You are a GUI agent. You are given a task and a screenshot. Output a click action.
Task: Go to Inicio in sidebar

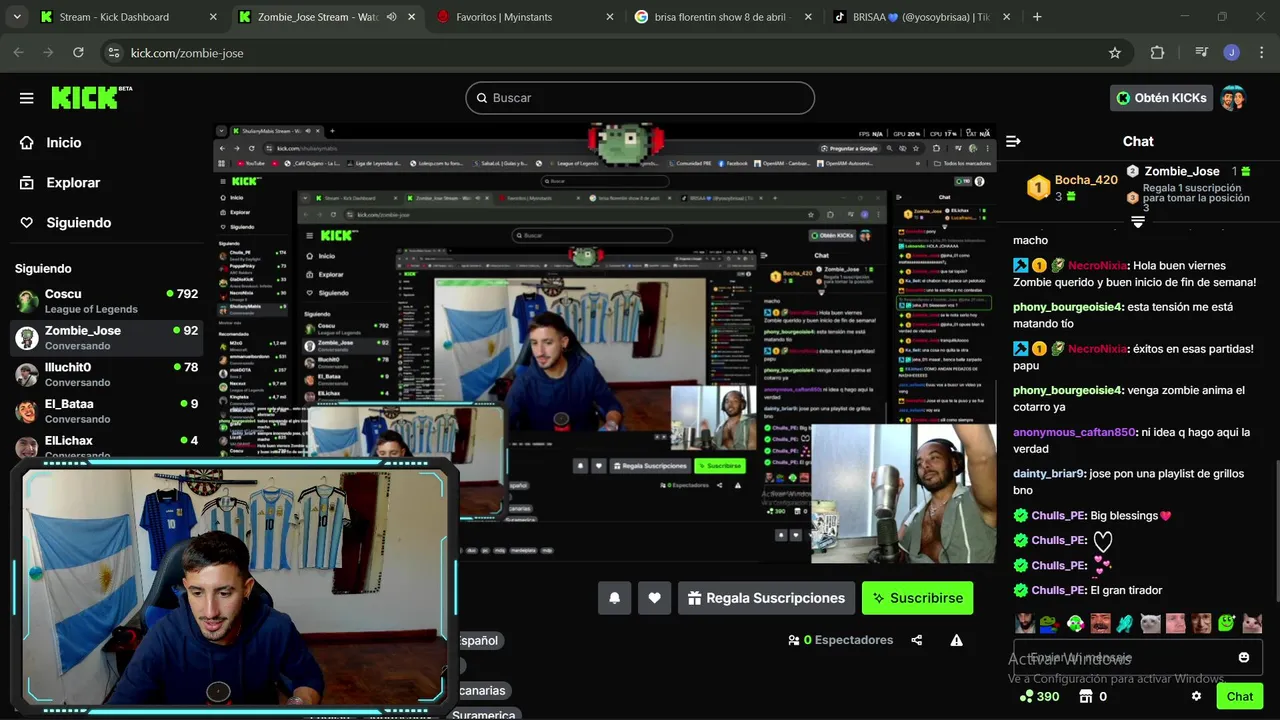coord(63,143)
